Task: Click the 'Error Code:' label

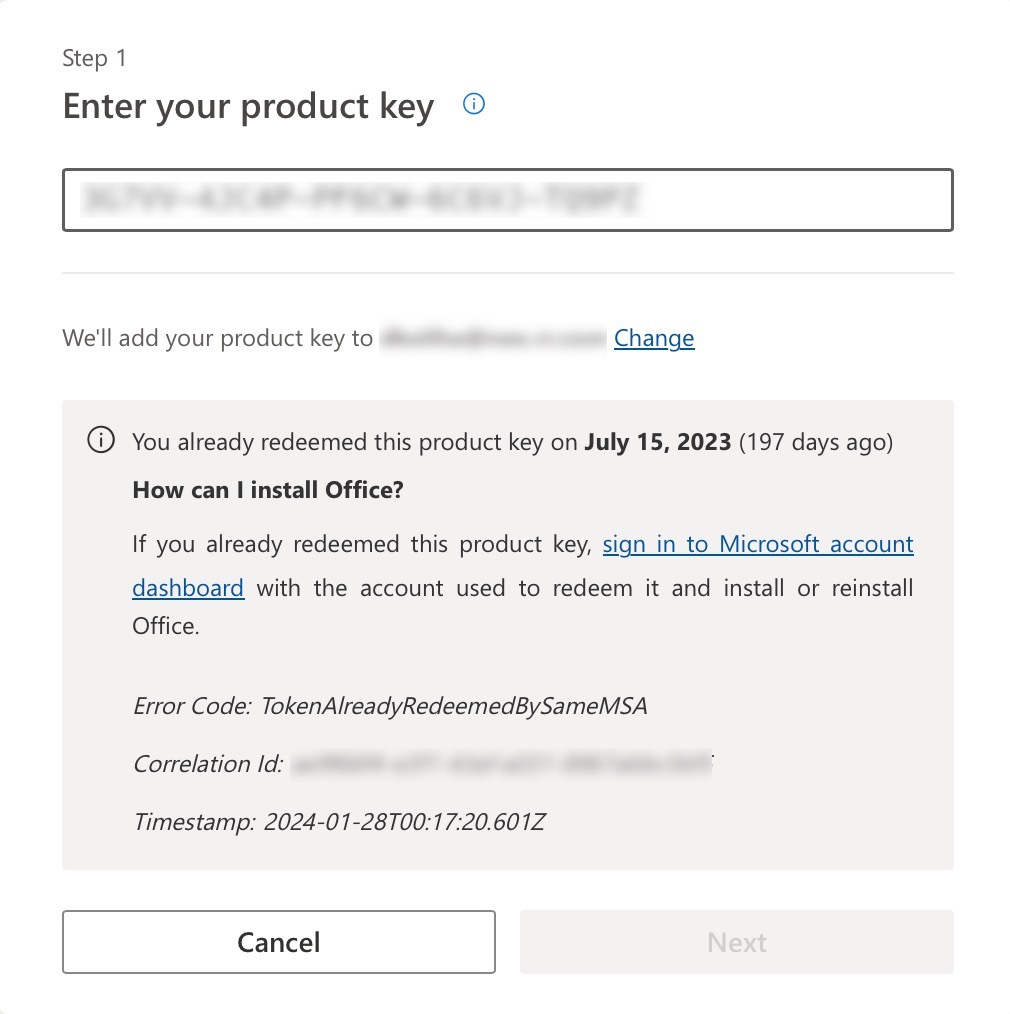Action: [192, 706]
